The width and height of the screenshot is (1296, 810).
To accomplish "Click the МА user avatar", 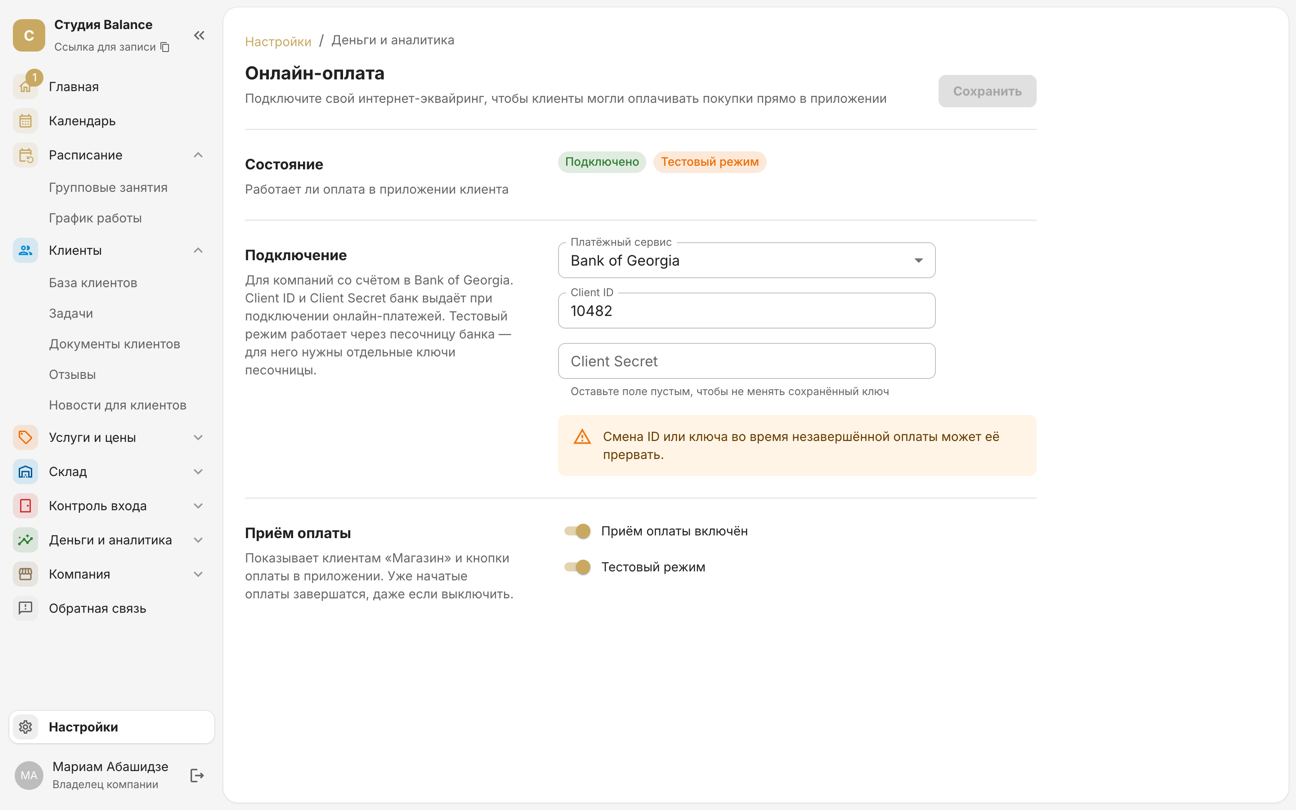I will (x=29, y=775).
